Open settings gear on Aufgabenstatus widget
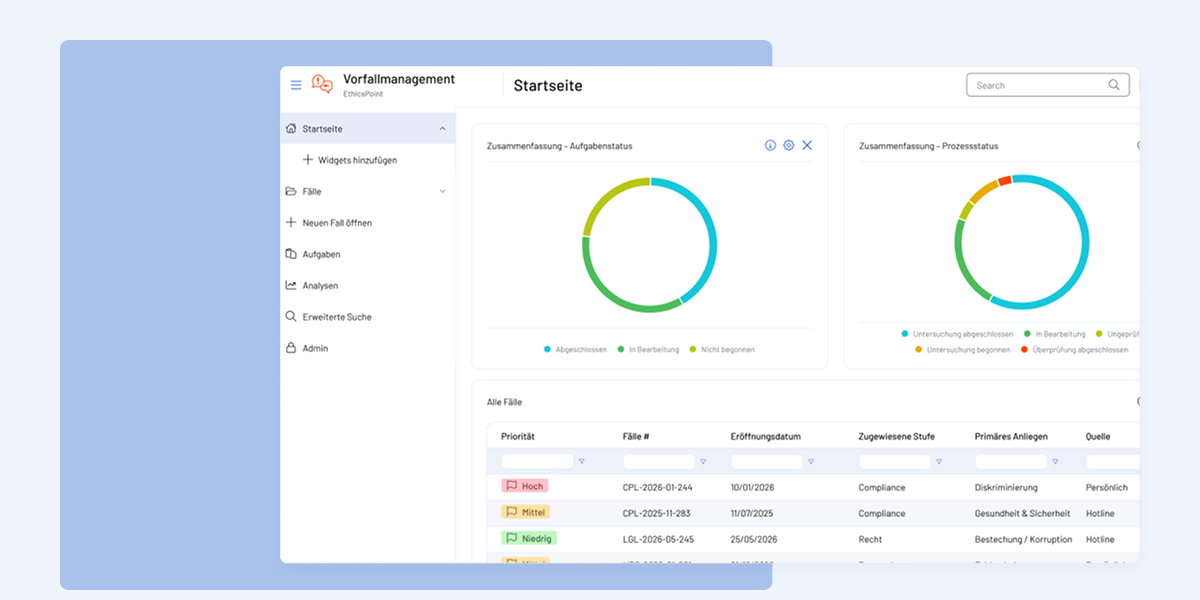Screen dimensions: 1200x600 (x=788, y=145)
